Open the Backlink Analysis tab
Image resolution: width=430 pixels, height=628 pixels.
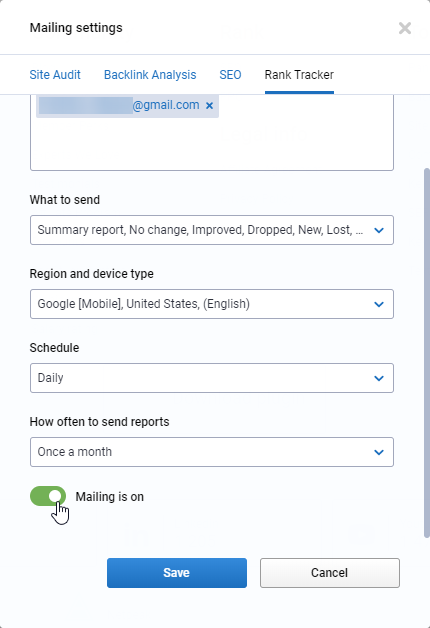(x=150, y=74)
